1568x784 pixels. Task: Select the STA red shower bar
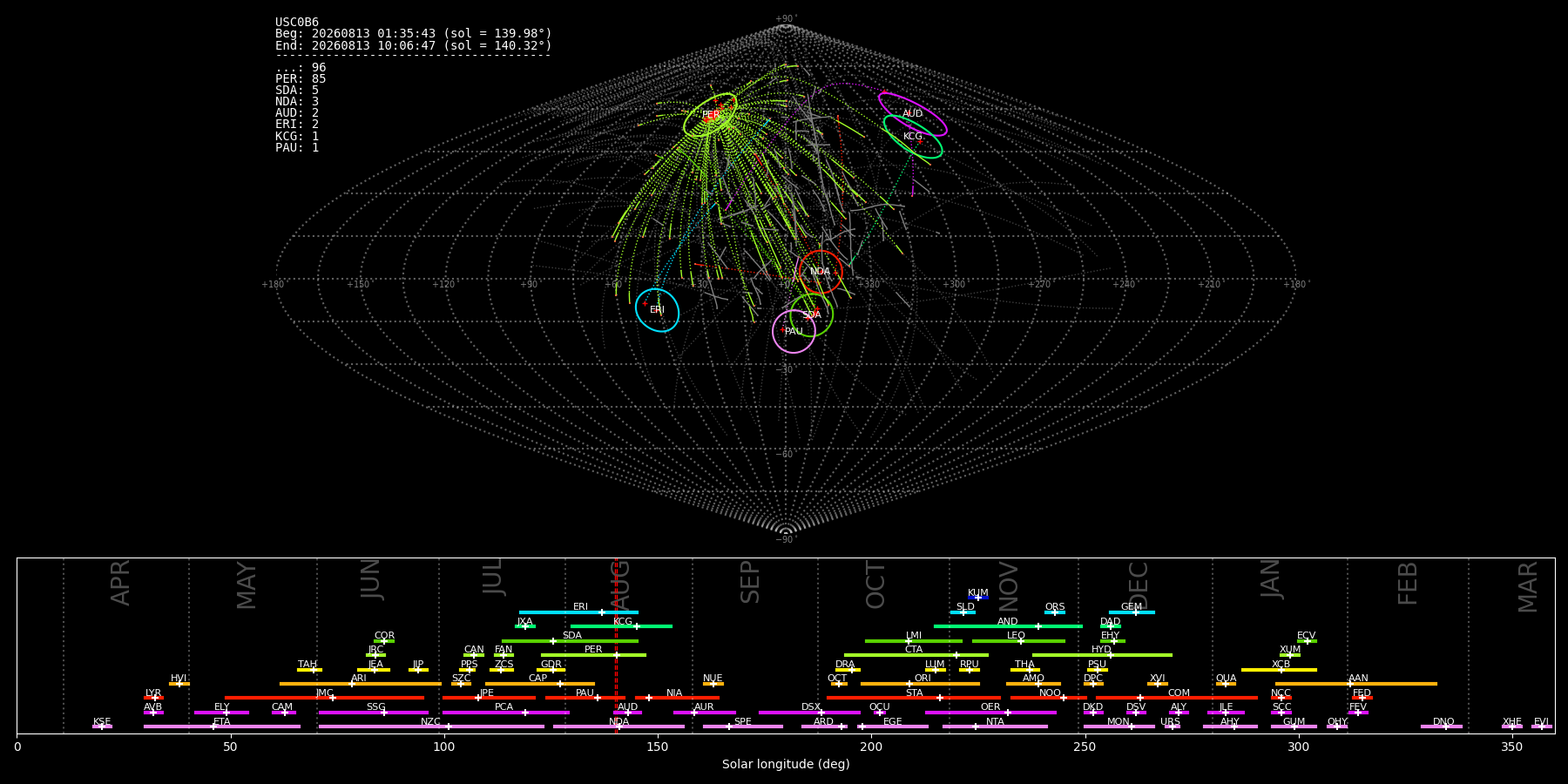coord(914,698)
